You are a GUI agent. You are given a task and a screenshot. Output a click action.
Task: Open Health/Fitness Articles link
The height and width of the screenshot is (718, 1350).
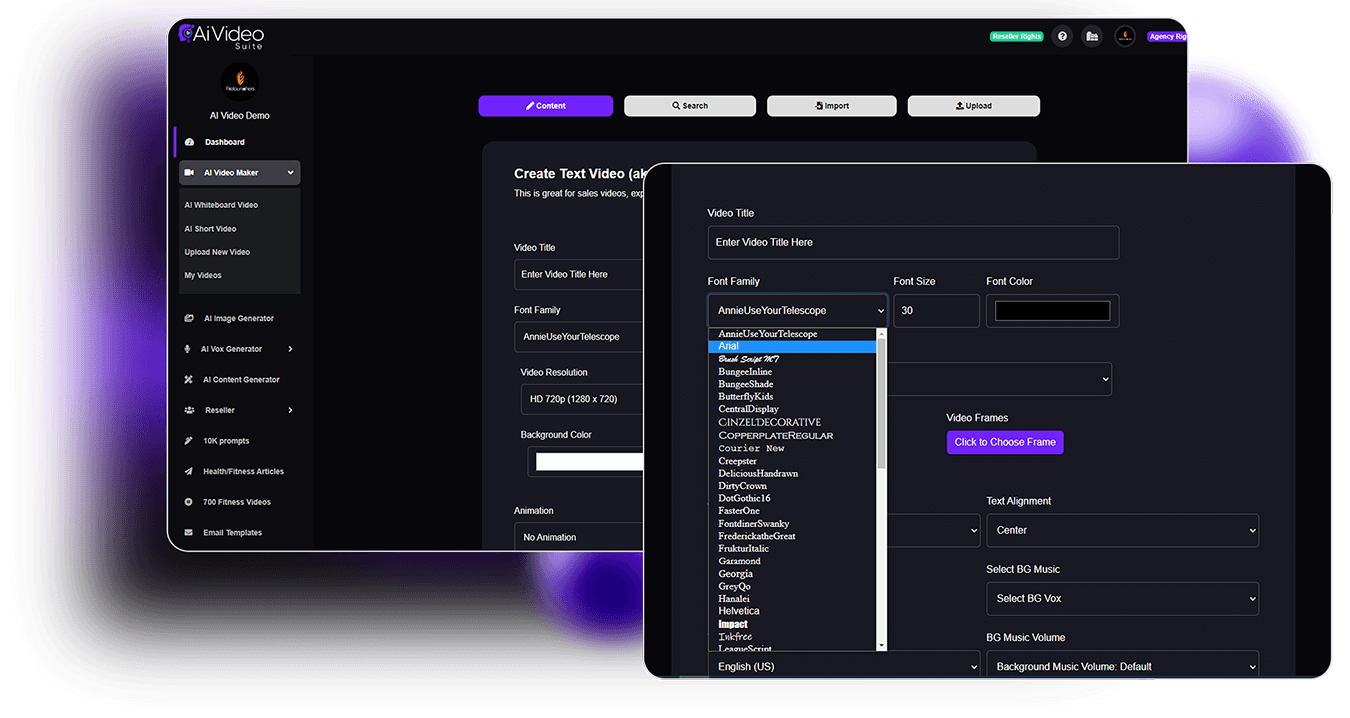[243, 472]
